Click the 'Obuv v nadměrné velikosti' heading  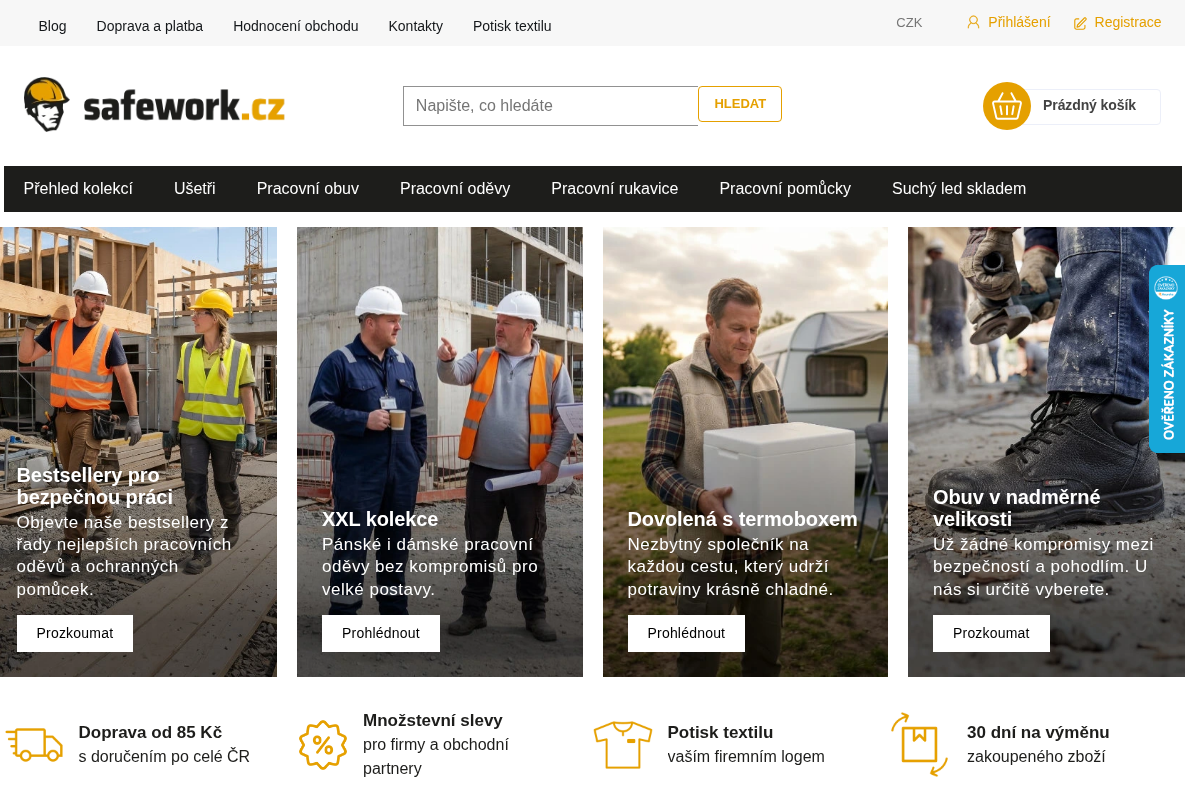[x=1017, y=508]
